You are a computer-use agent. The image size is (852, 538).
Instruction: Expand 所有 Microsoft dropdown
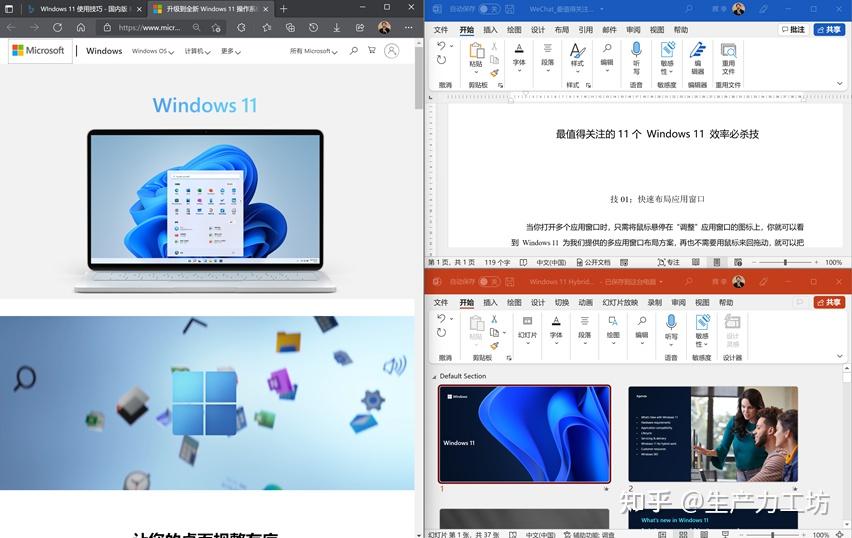[x=314, y=51]
